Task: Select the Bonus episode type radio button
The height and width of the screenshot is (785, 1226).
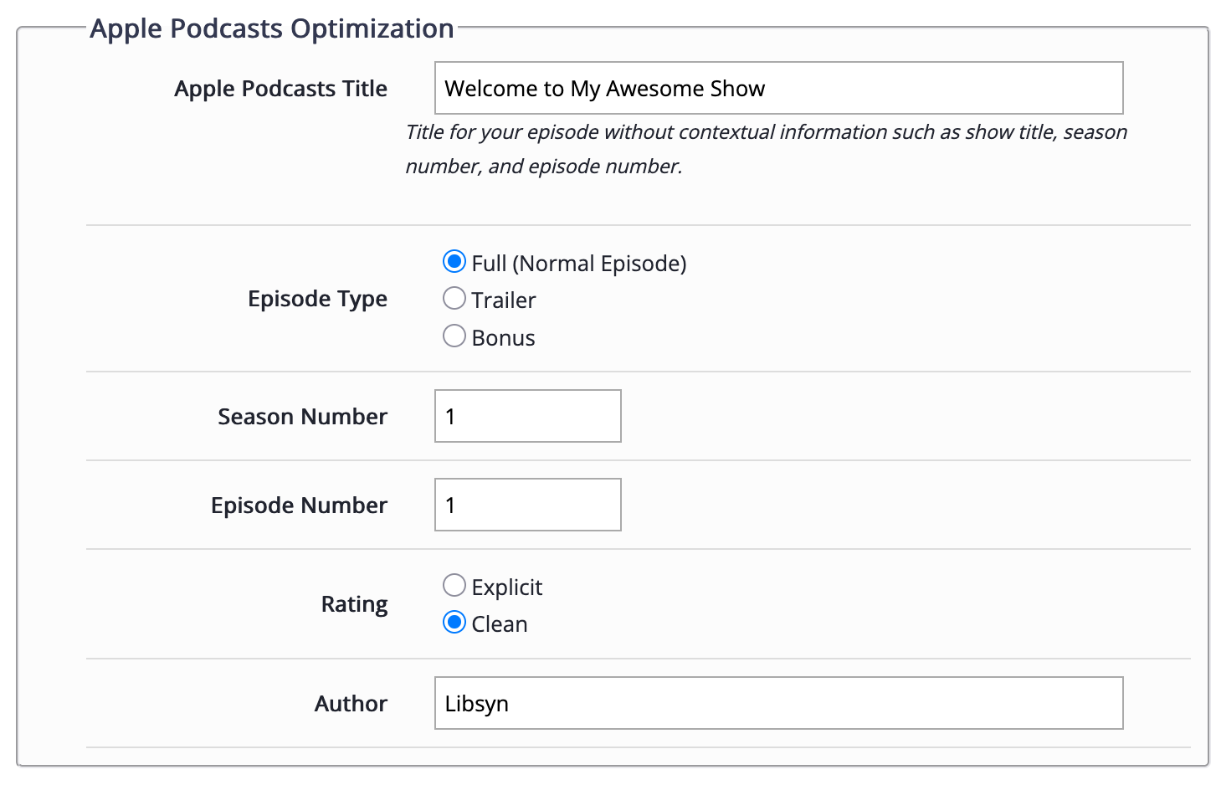Action: tap(454, 337)
